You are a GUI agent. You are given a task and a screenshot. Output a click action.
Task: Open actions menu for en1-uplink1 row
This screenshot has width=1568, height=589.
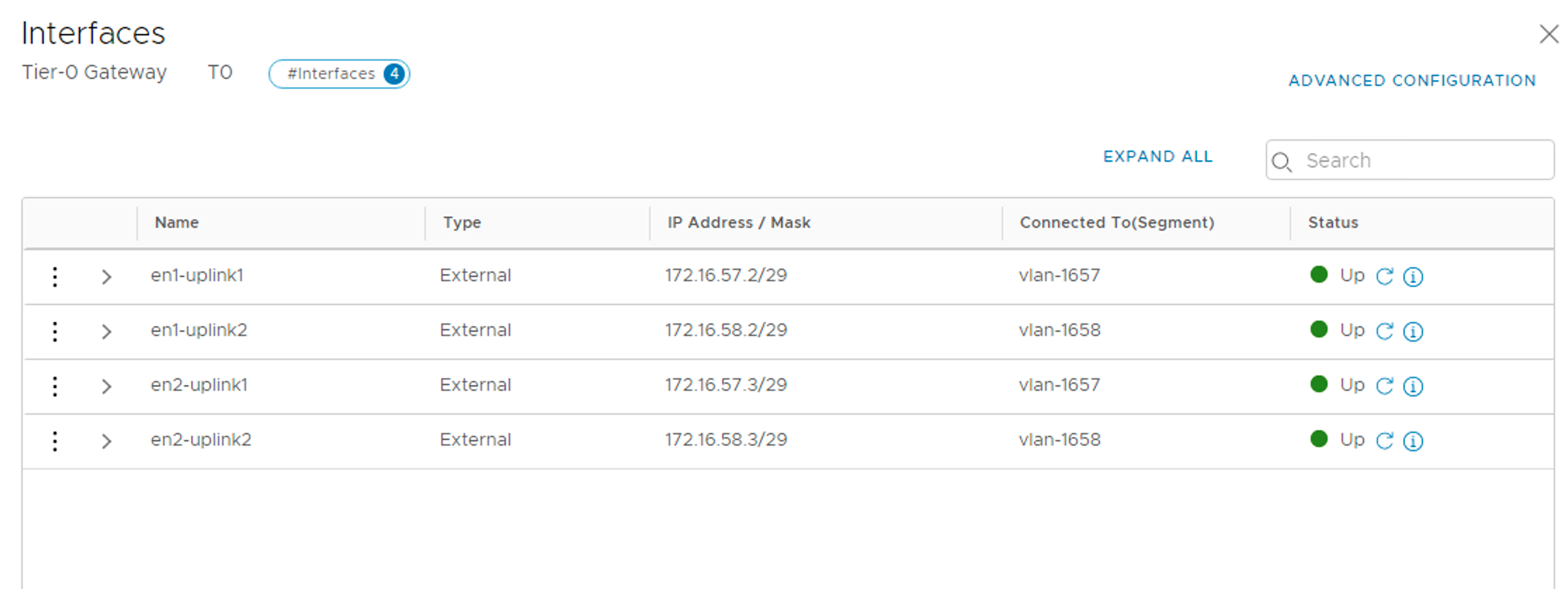(55, 276)
